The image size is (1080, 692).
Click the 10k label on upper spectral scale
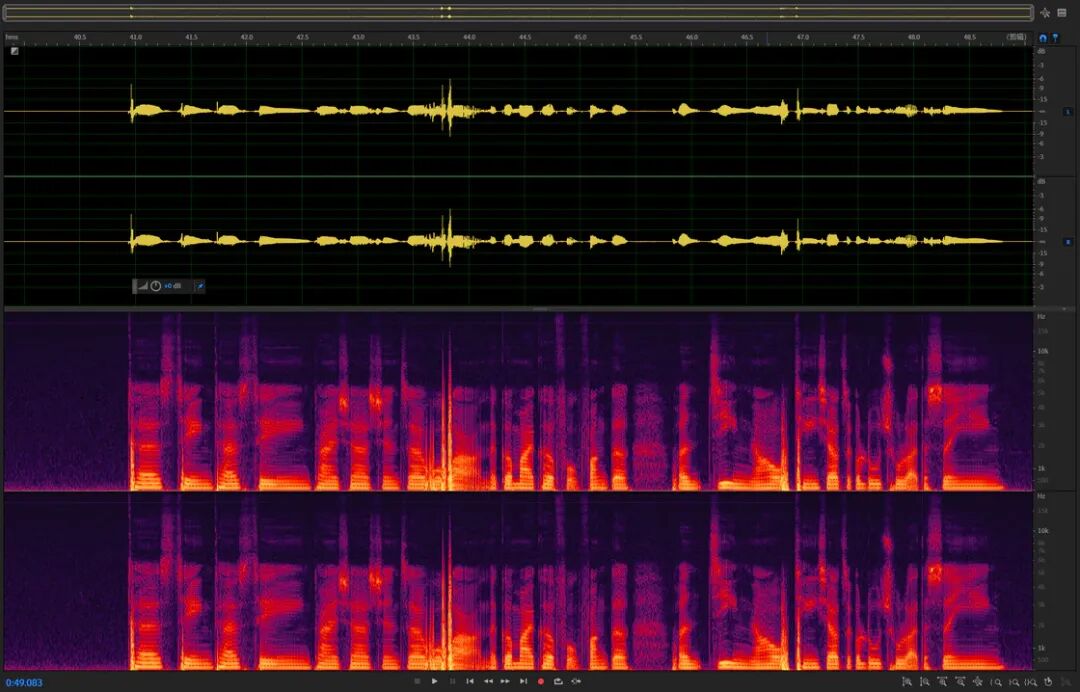pyautogui.click(x=1043, y=351)
